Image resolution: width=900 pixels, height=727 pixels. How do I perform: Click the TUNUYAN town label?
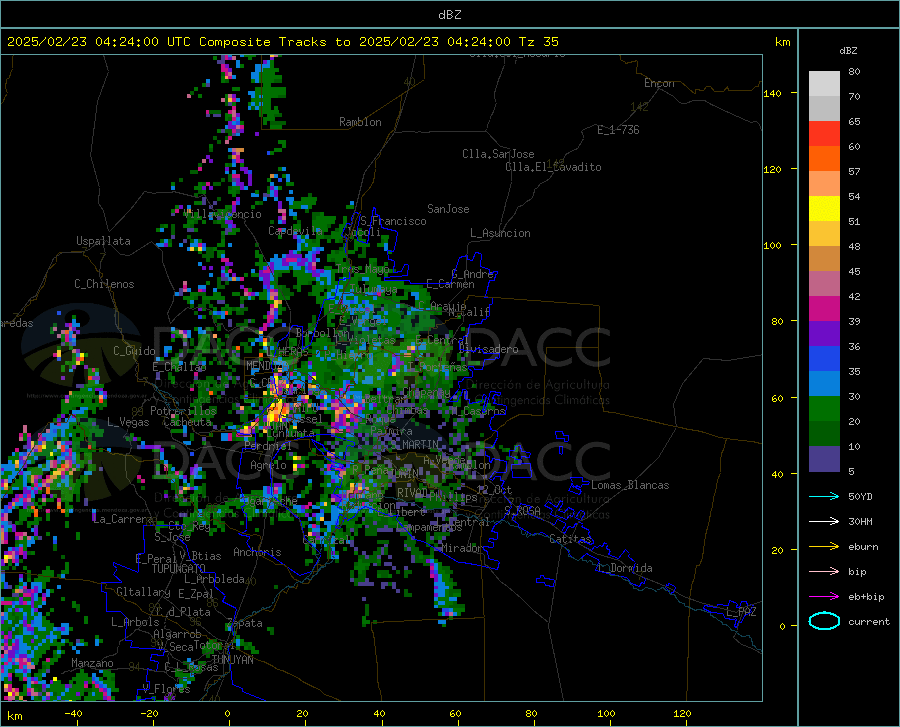232,660
